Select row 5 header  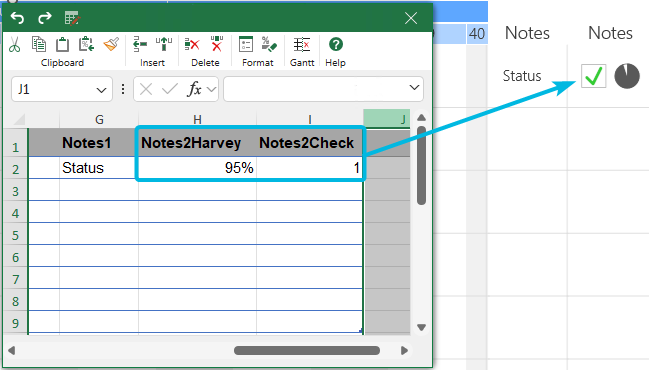point(16,235)
